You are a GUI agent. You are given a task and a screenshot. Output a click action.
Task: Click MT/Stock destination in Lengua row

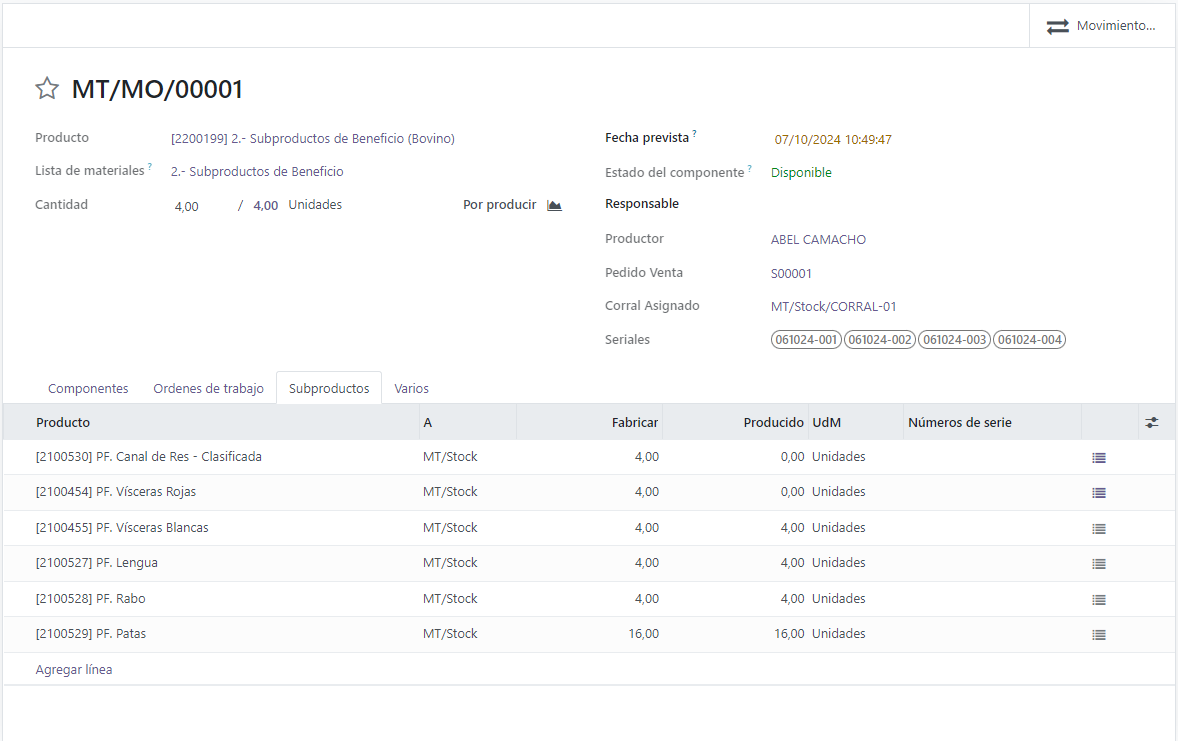(x=450, y=563)
